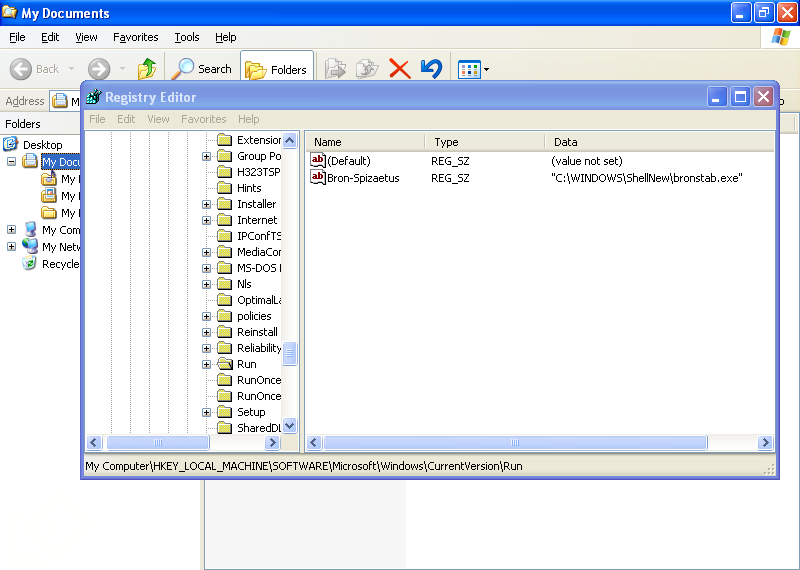
Task: Expand the Reliability registry key
Action: [206, 349]
